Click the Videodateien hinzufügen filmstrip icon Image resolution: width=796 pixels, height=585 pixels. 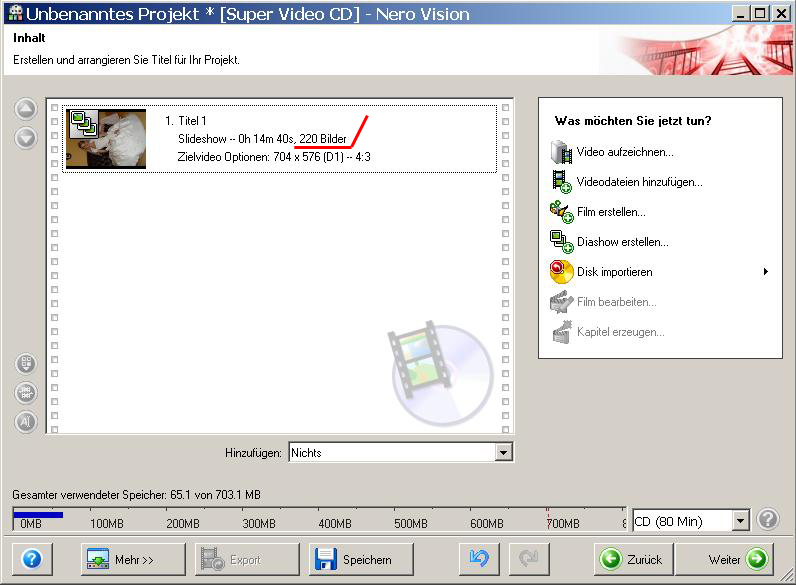[561, 182]
